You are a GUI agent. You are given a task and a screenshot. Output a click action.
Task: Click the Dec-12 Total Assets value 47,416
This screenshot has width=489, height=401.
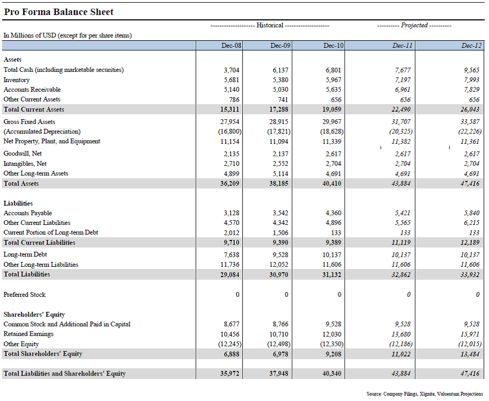coord(470,183)
